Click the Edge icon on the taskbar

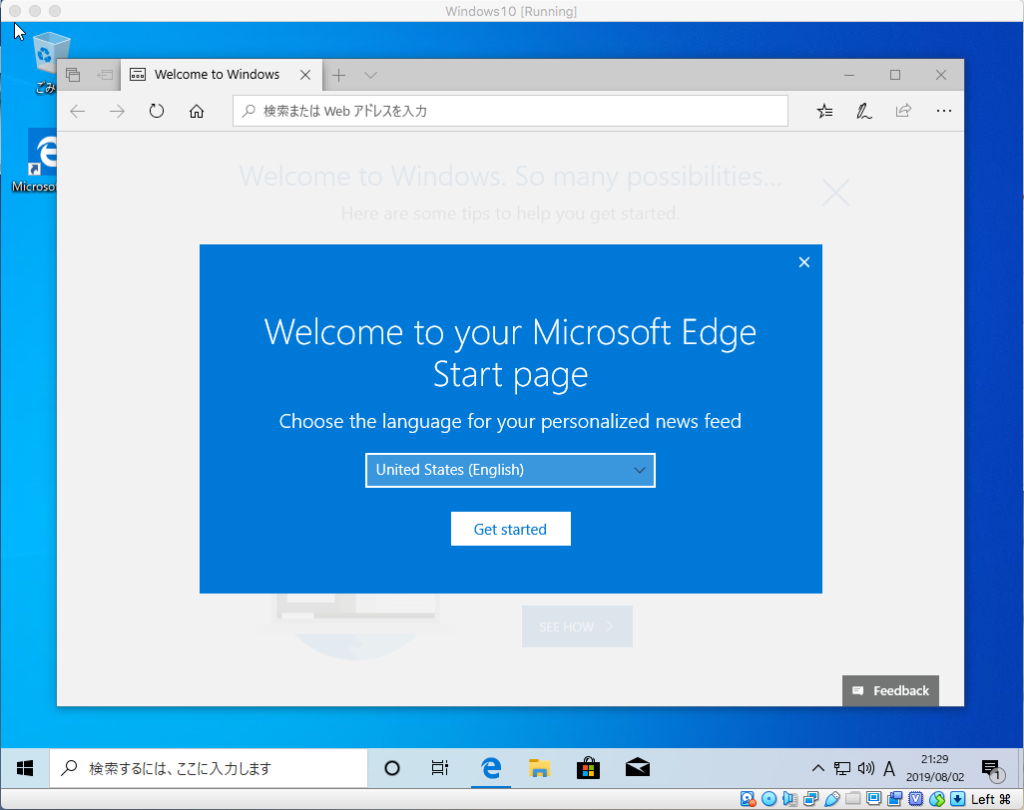tap(490, 768)
